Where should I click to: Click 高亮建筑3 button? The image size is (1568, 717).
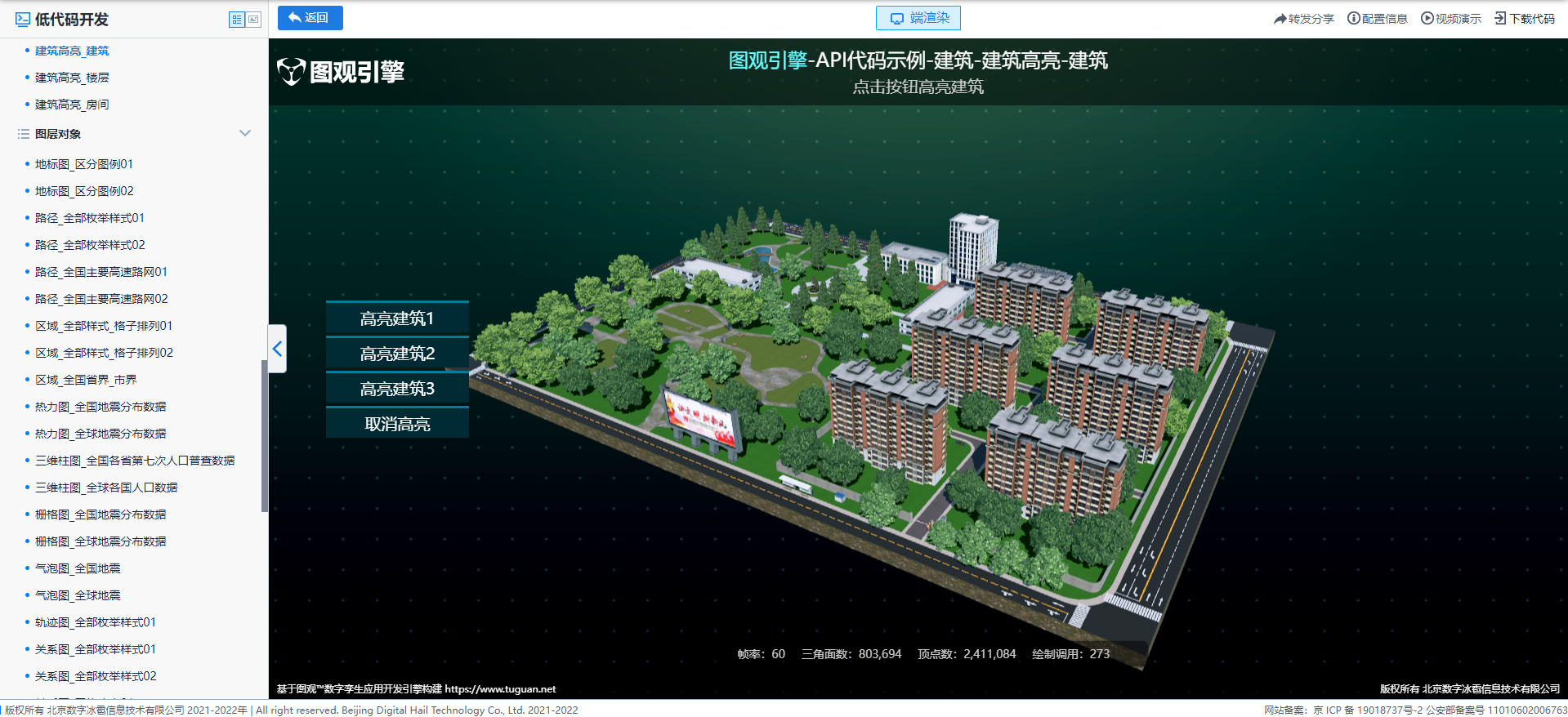coord(397,389)
